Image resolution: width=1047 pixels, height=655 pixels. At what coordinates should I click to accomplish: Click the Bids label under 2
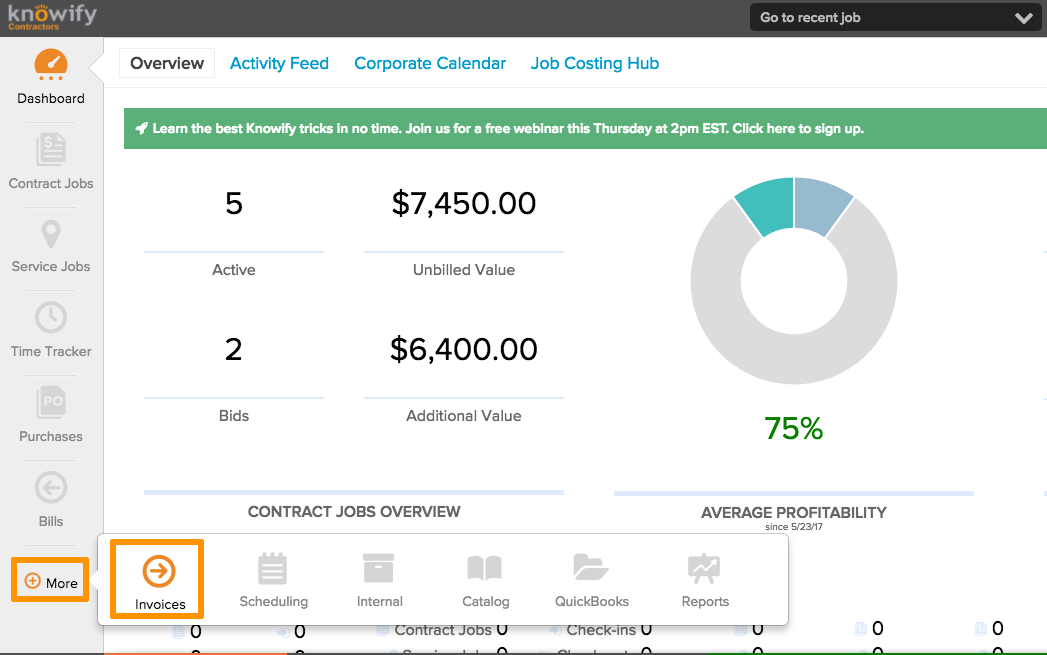point(234,416)
